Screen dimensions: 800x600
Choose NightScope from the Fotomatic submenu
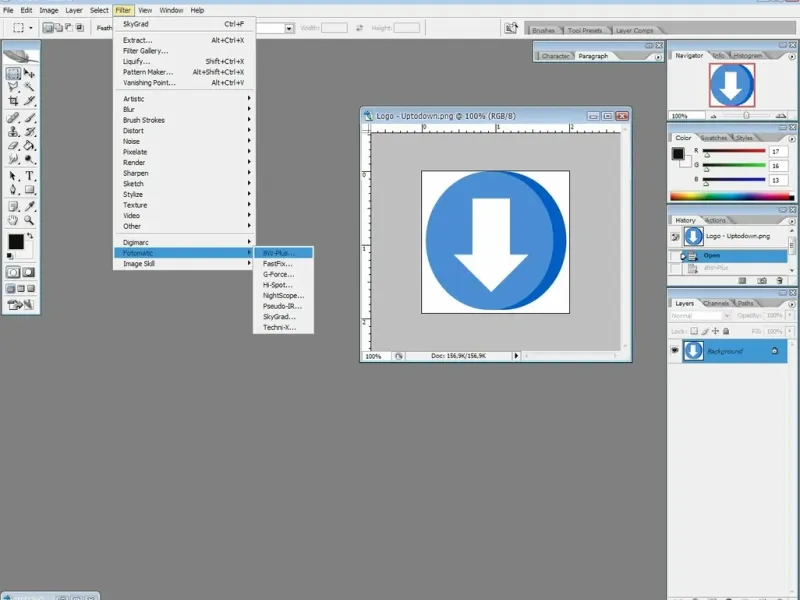tap(283, 295)
